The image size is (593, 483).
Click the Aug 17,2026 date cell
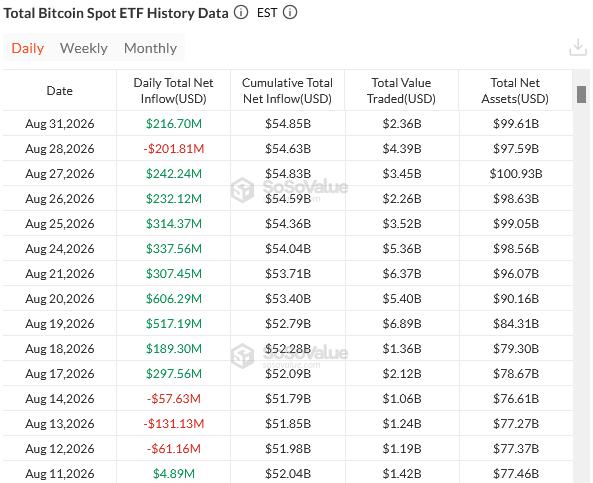[x=60, y=373]
